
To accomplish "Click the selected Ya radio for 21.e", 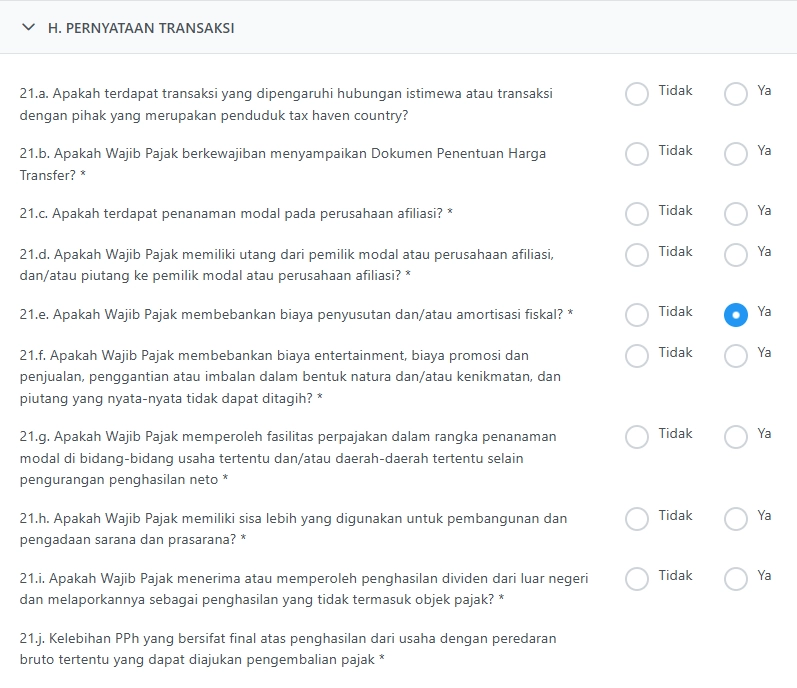I will tap(736, 315).
